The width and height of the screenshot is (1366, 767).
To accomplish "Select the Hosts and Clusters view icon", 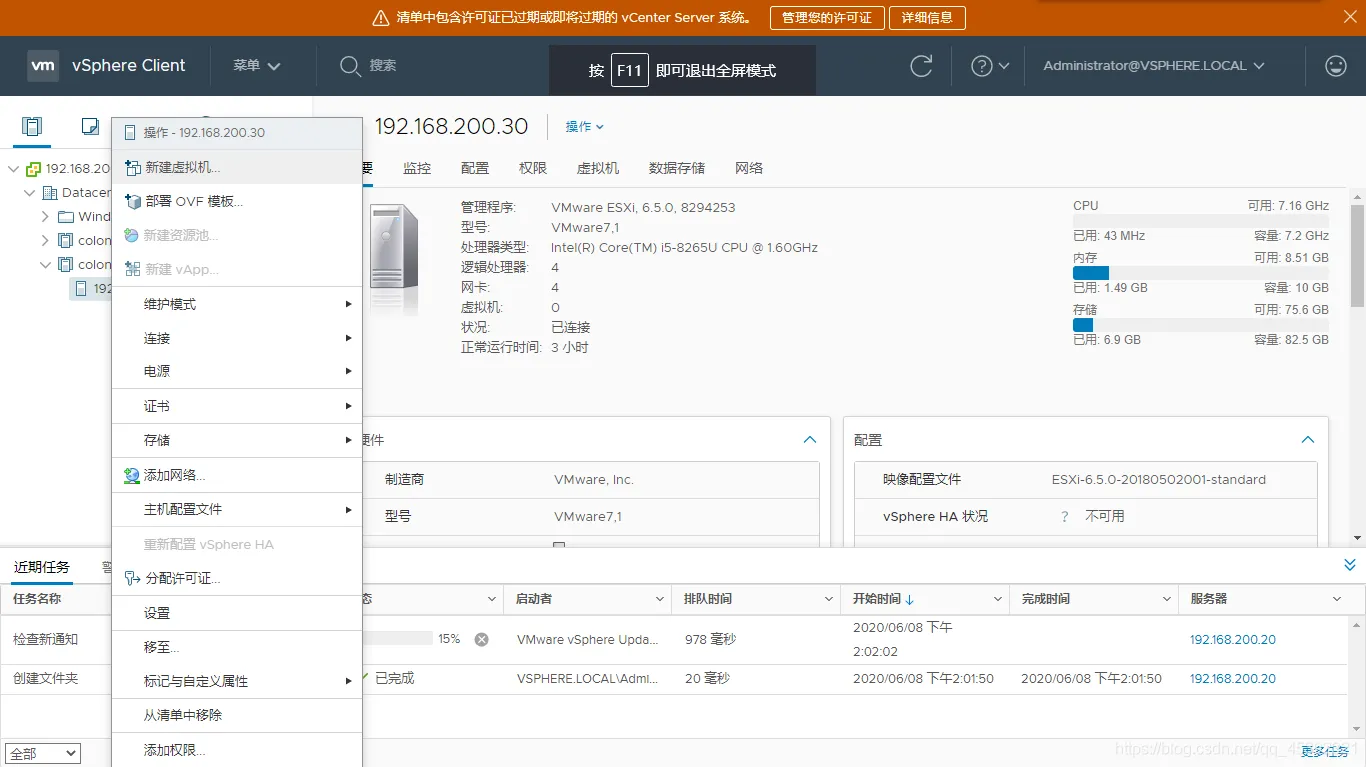I will click(32, 126).
